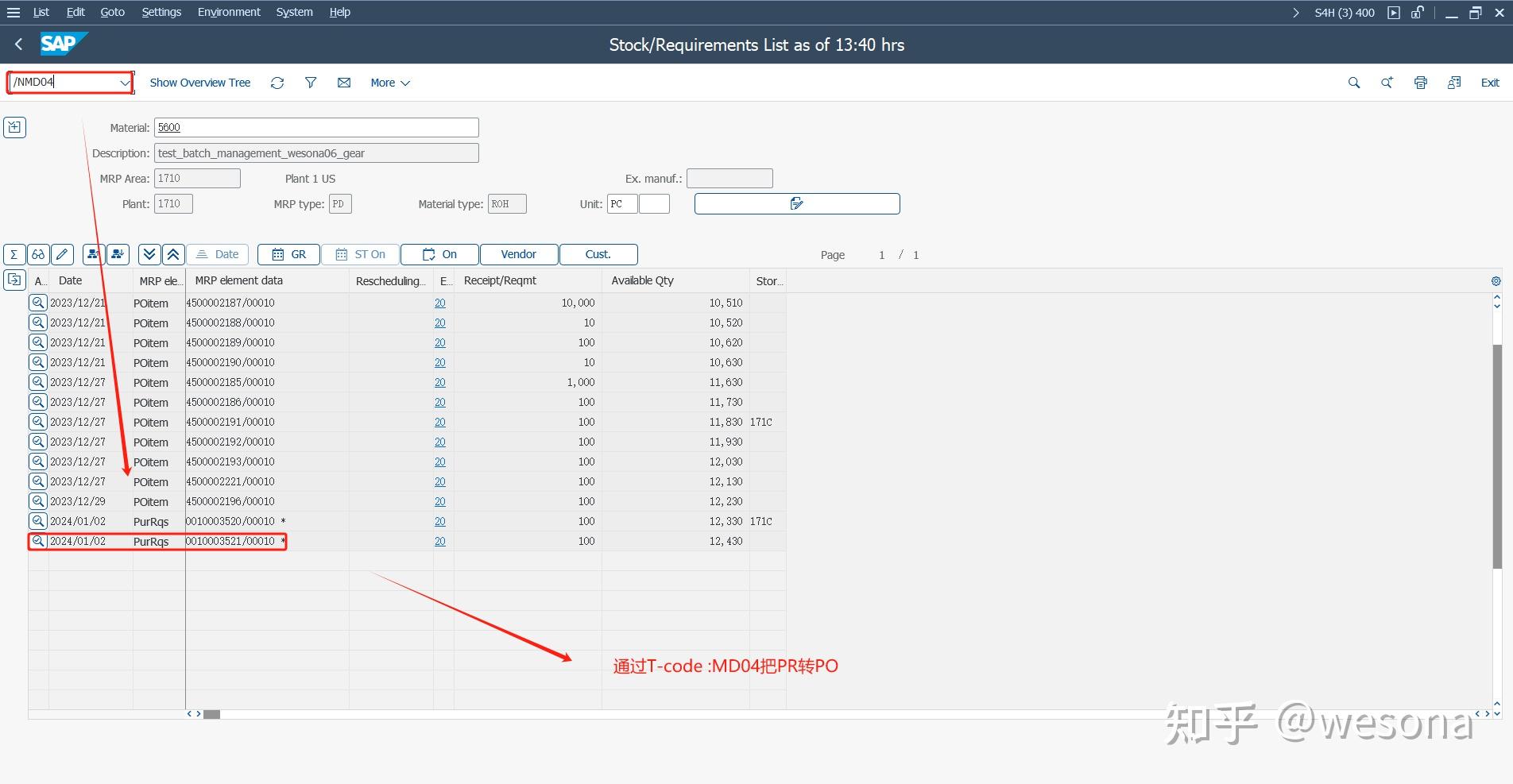This screenshot has height=784, width=1513.
Task: Collapse rows using the double up-chevron icon
Action: click(173, 254)
